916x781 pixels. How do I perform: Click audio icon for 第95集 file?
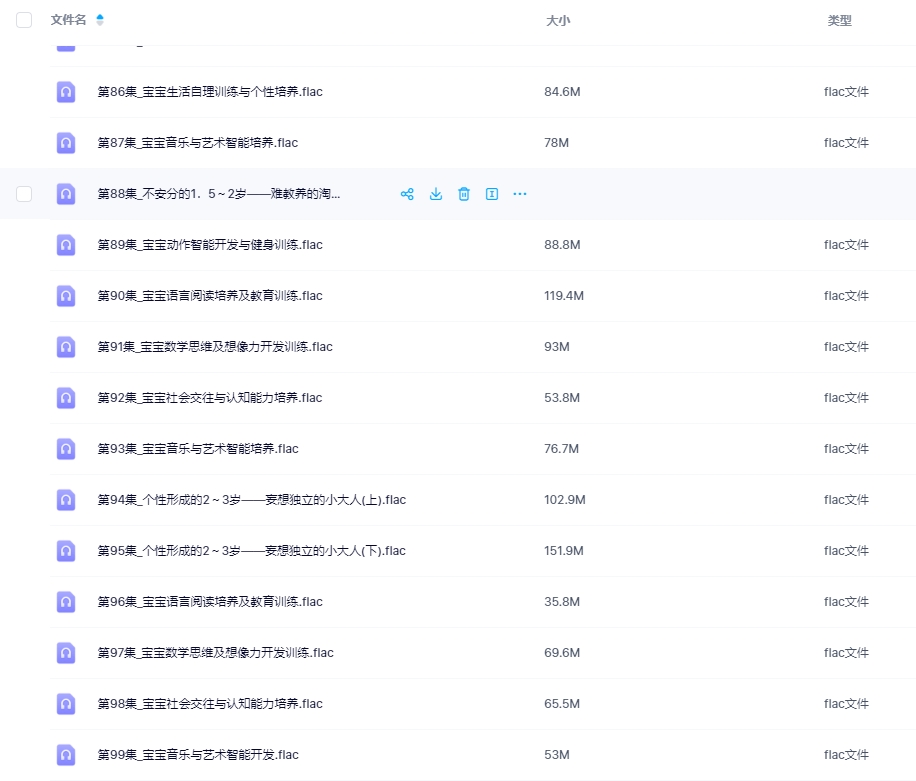[x=66, y=550]
